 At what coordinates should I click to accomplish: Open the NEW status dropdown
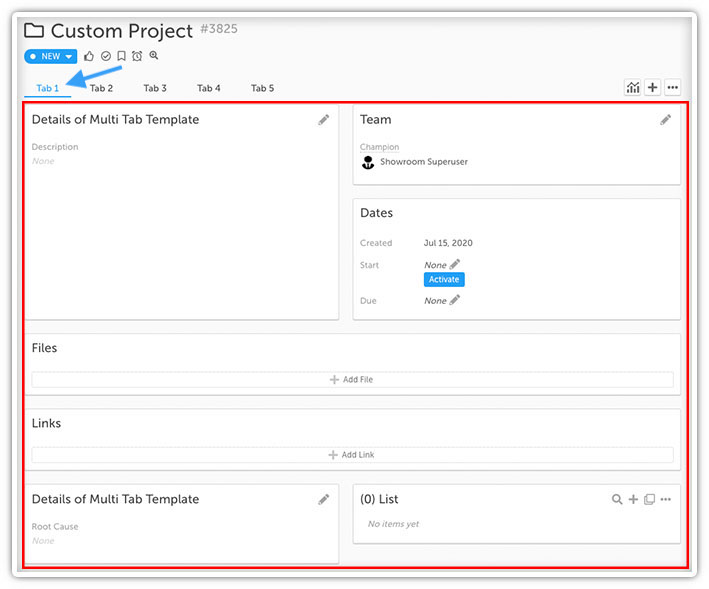click(x=51, y=57)
